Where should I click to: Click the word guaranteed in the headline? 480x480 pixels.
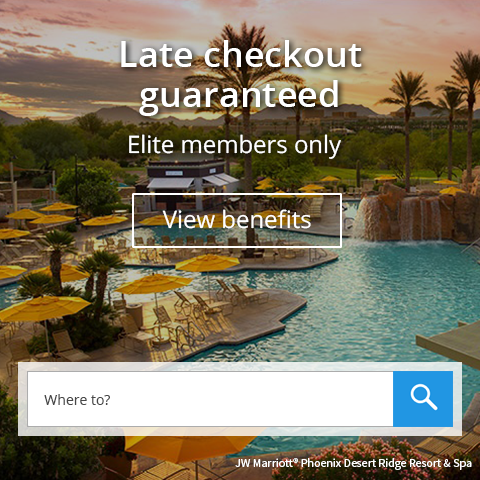[x=239, y=95]
